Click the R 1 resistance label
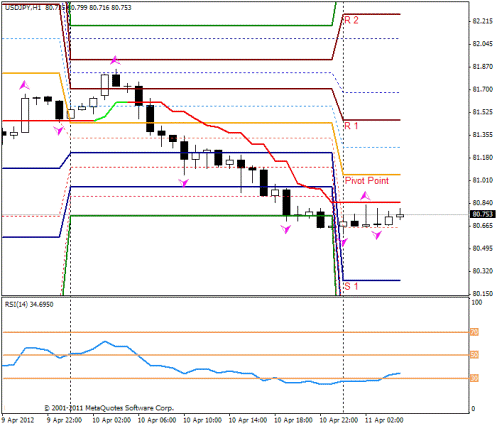The width and height of the screenshot is (497, 426). (351, 126)
